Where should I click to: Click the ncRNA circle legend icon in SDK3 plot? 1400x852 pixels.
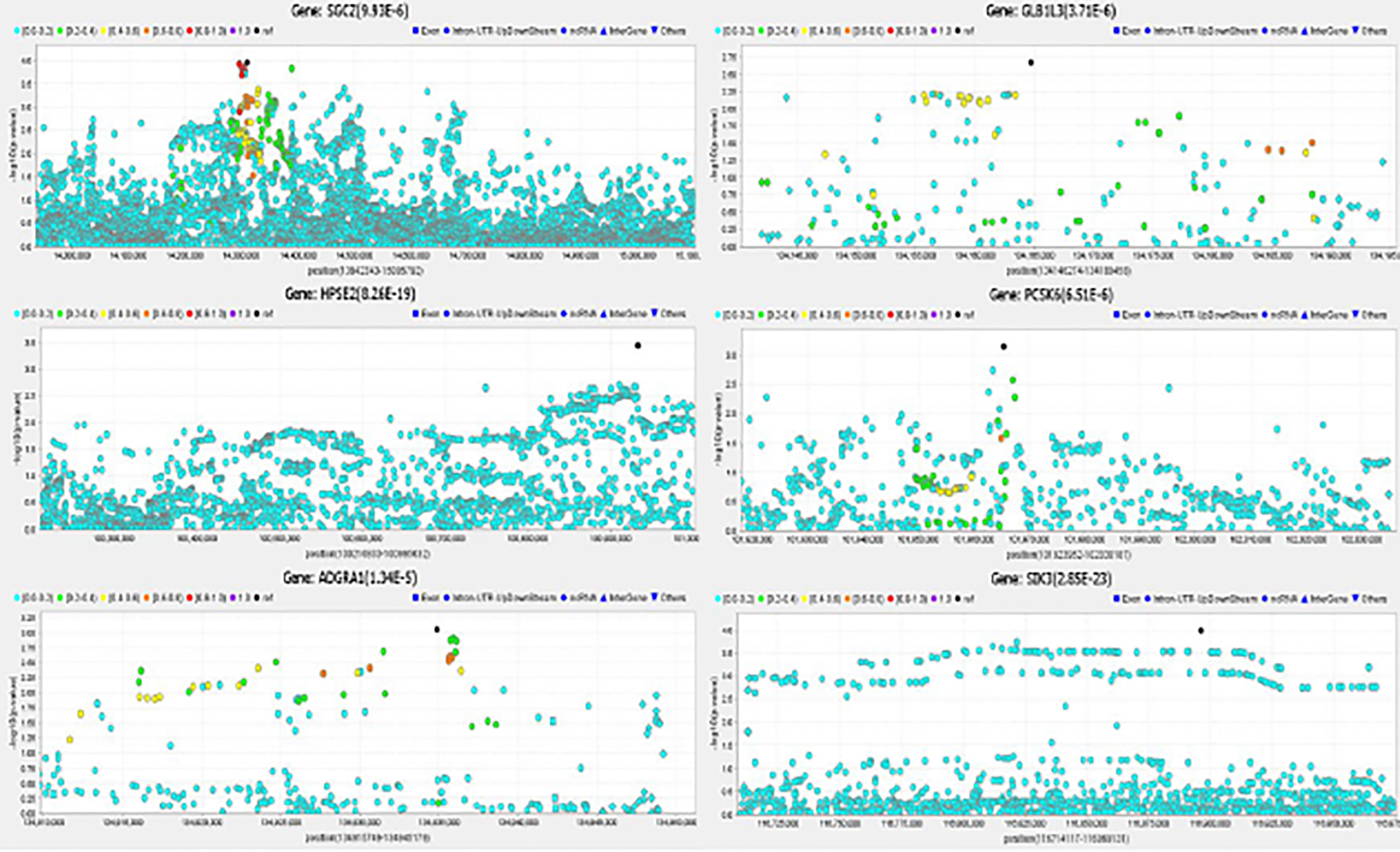coord(1265,598)
